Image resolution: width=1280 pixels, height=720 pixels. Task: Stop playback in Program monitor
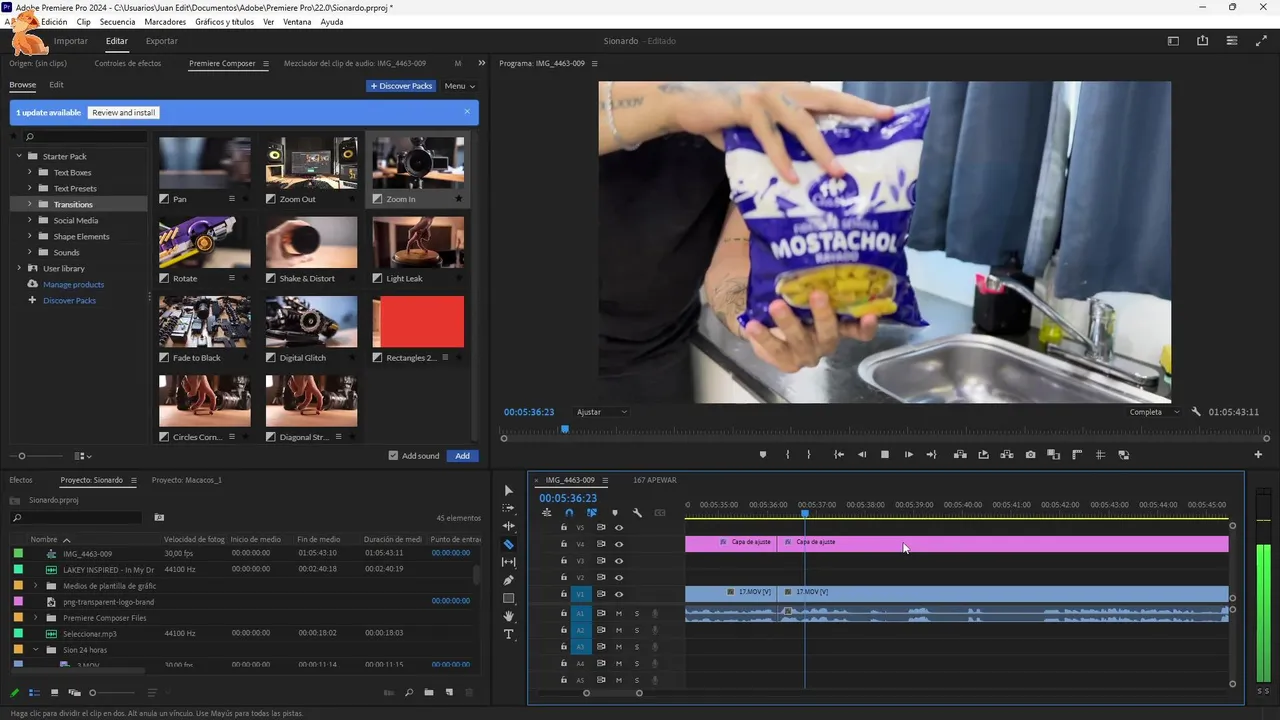[x=885, y=455]
